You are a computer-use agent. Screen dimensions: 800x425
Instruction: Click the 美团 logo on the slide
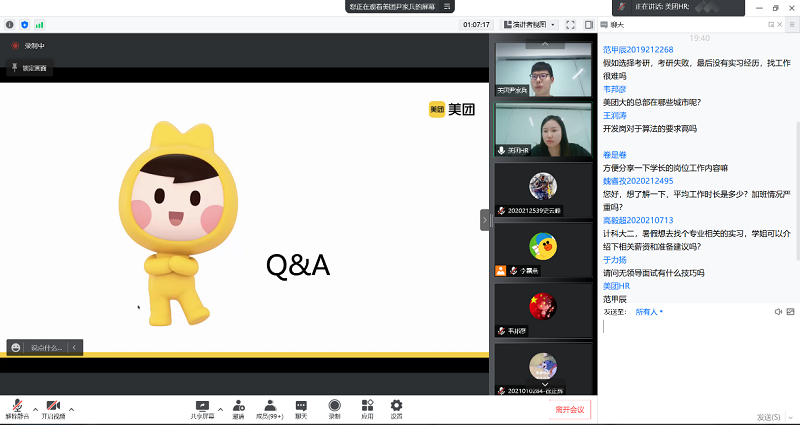tap(452, 109)
